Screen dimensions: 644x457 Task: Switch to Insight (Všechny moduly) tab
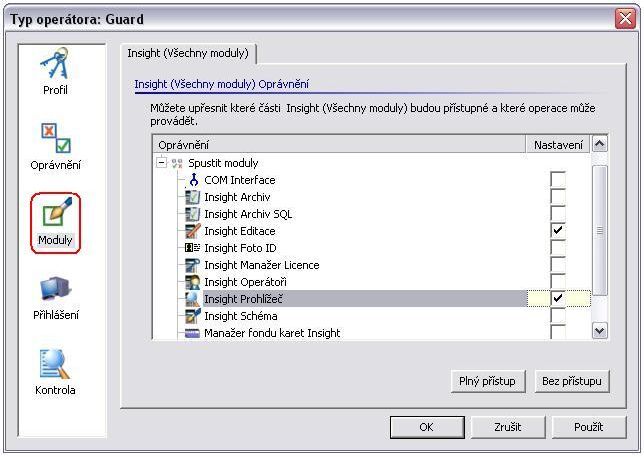(187, 53)
